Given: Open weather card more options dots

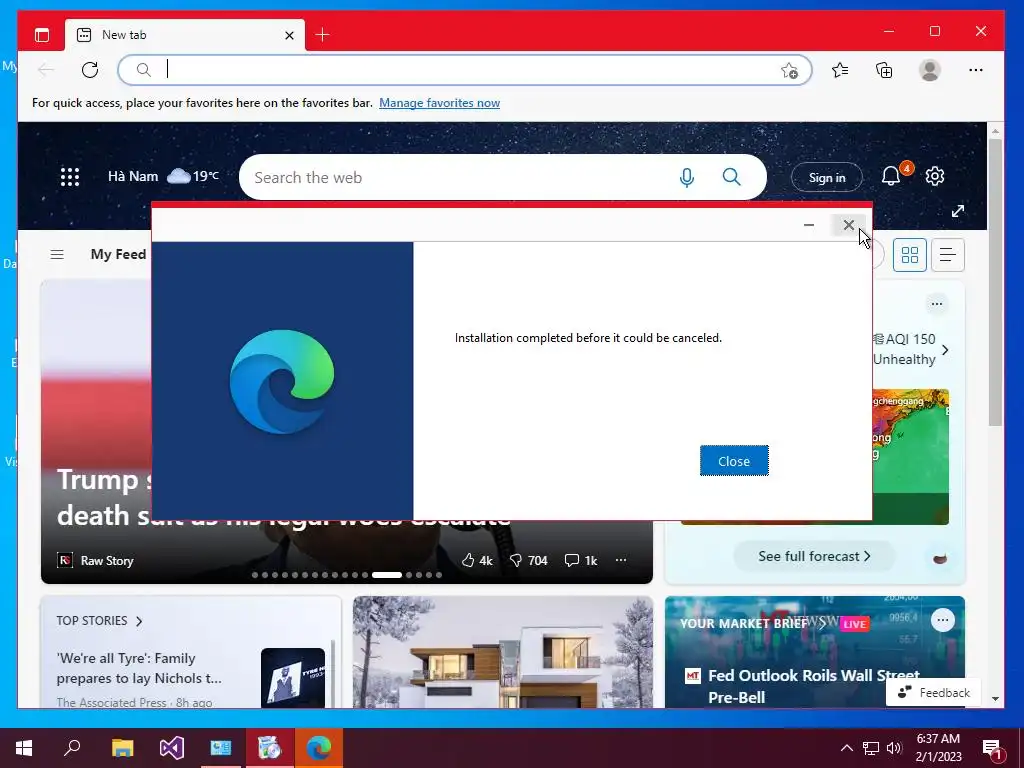Looking at the screenshot, I should click(936, 304).
